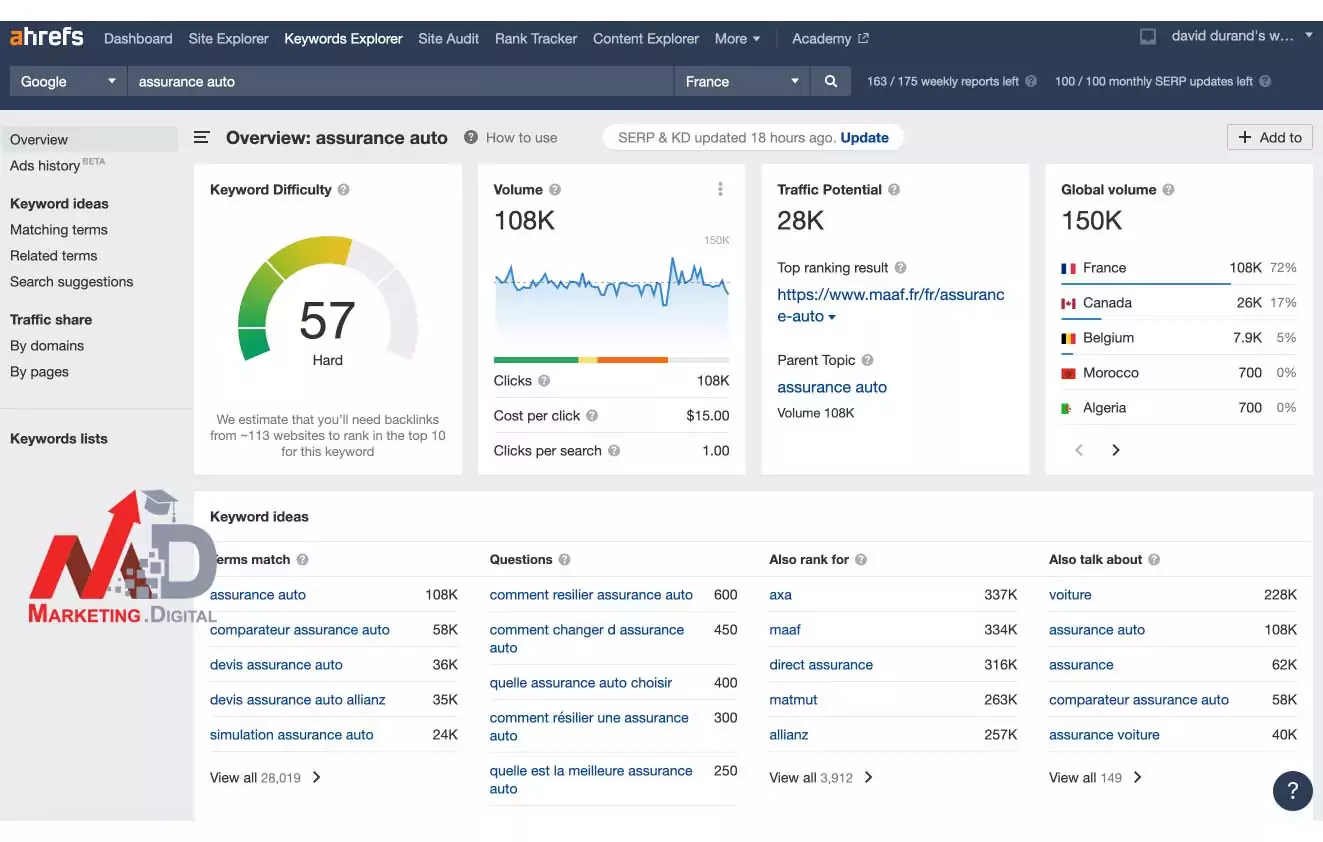Click the Traffic Potential help tooltip icon
This screenshot has height=842, width=1323.
[893, 189]
